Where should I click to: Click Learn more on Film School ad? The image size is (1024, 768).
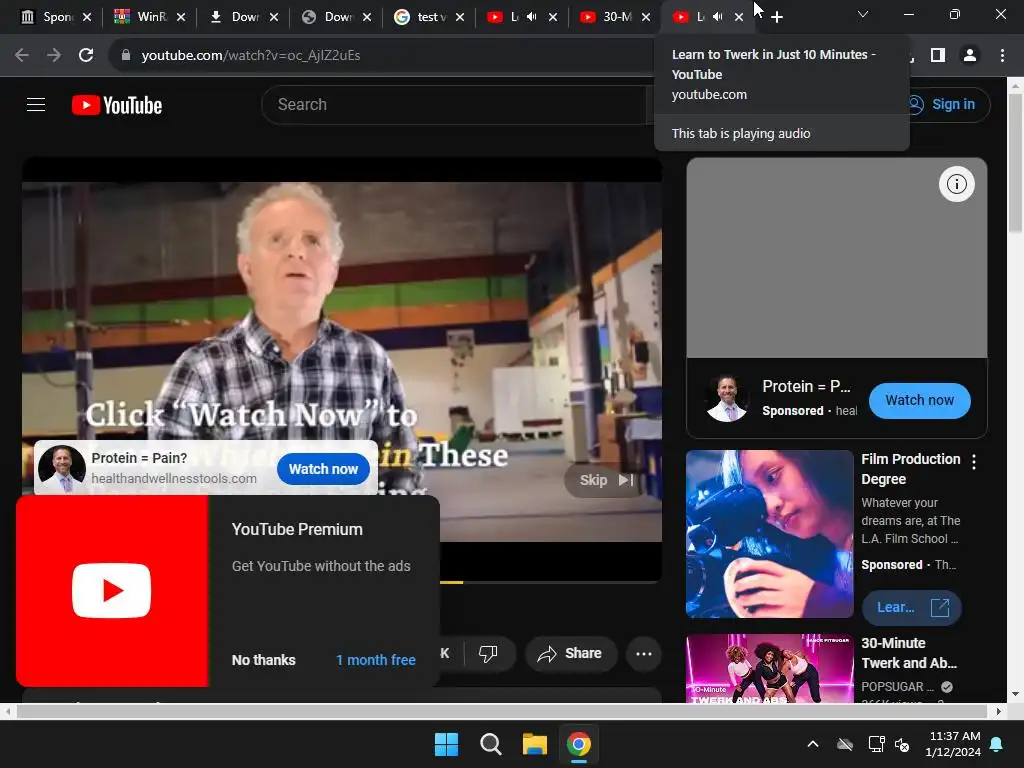click(x=912, y=607)
